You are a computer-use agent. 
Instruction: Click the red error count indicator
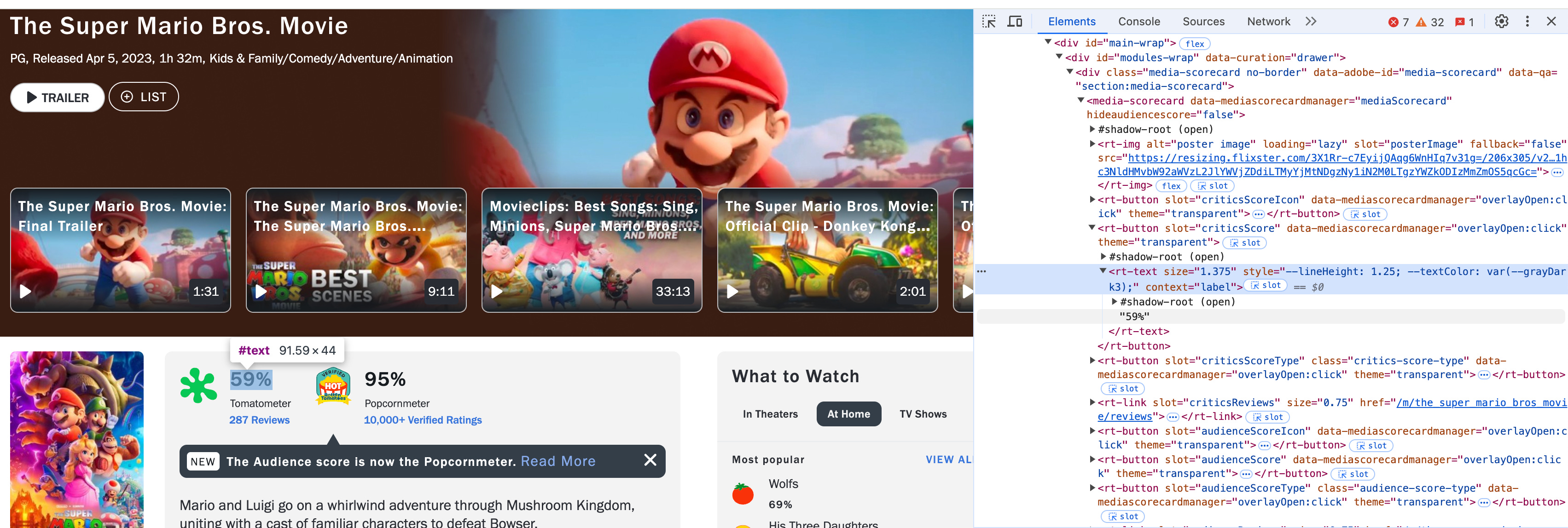1398,23
